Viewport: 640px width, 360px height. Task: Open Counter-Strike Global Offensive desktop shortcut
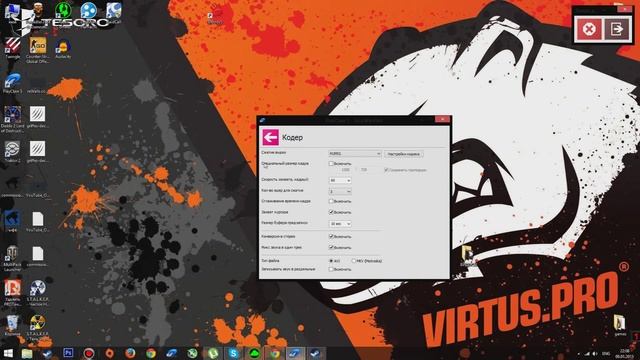(x=38, y=50)
